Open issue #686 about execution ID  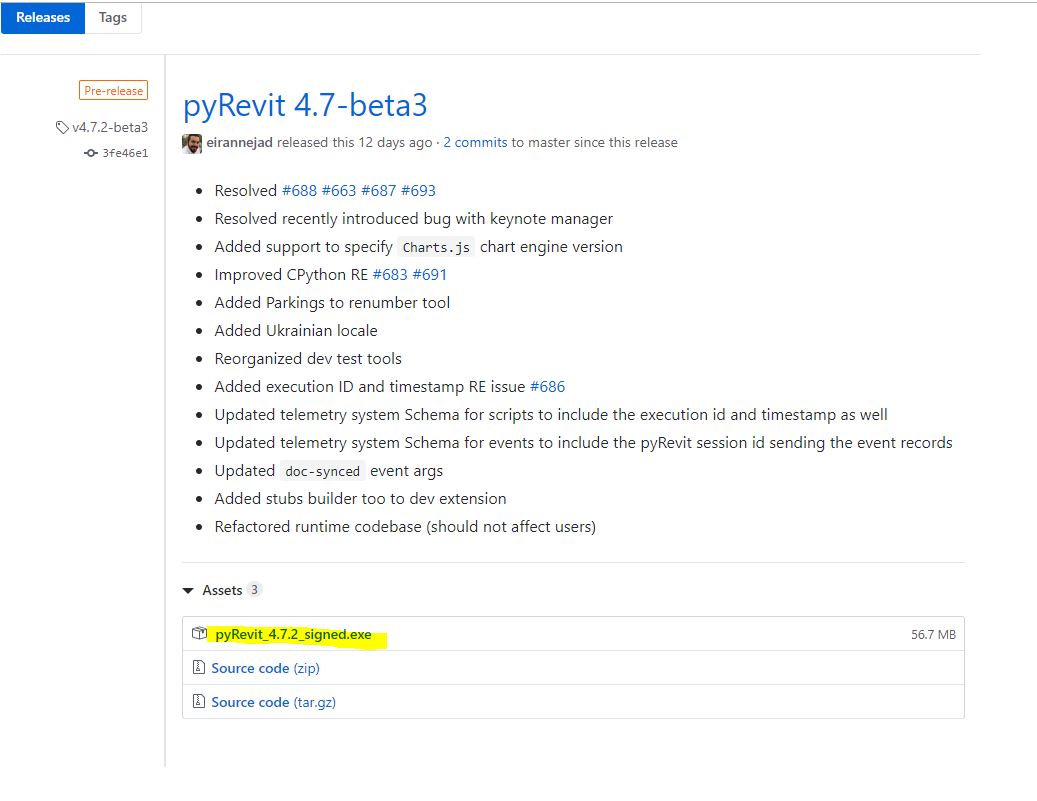[549, 386]
